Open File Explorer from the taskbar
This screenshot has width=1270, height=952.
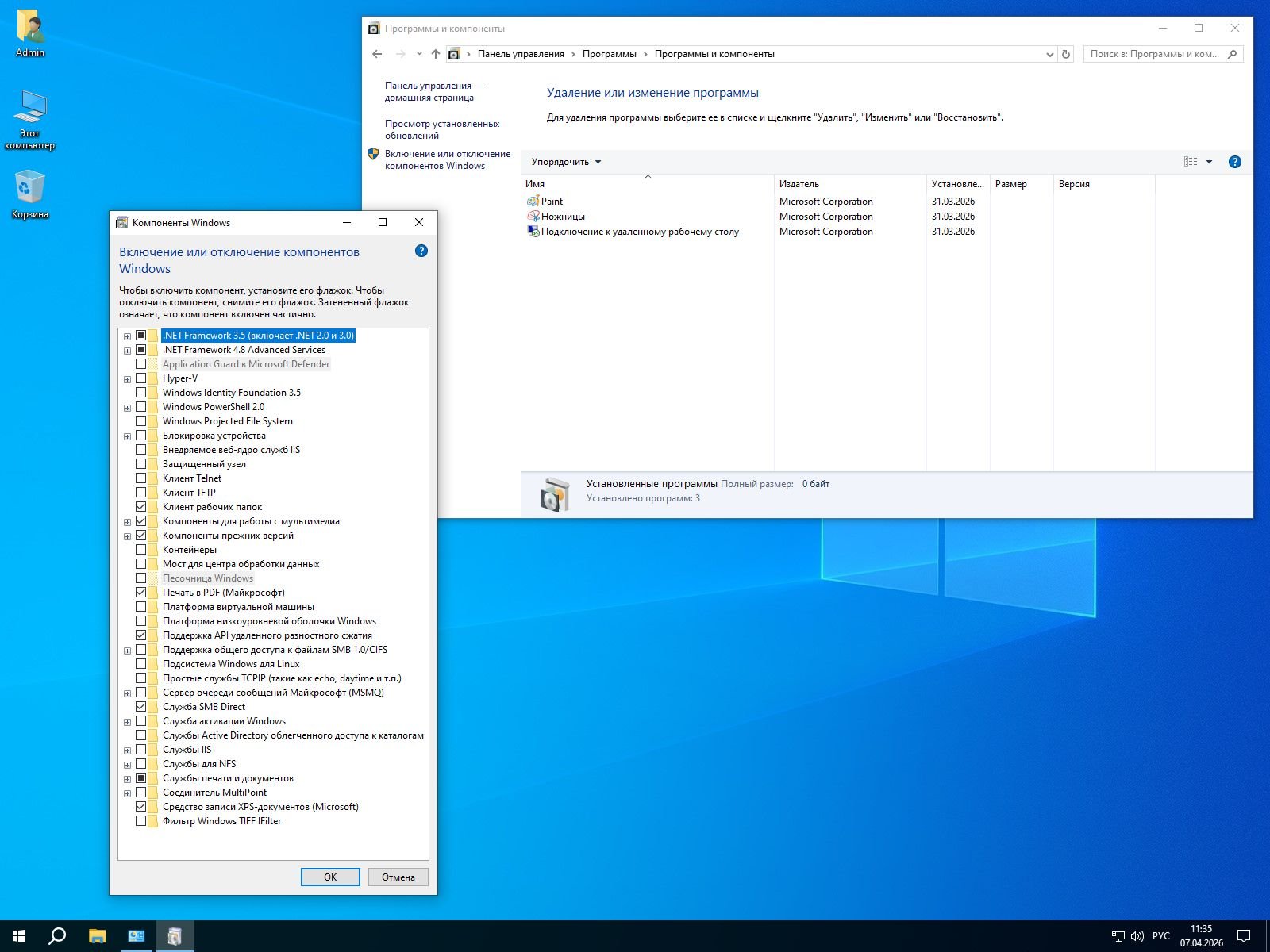click(97, 936)
